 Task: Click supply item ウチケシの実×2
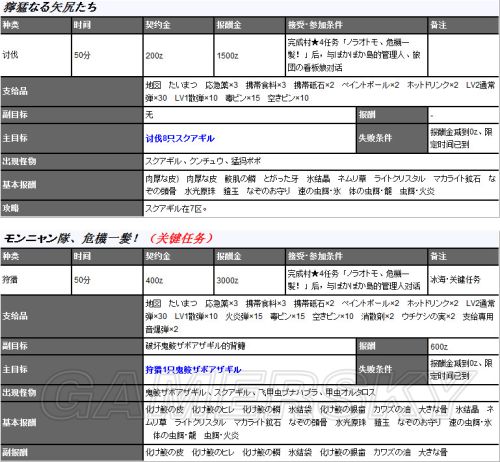pos(428,316)
